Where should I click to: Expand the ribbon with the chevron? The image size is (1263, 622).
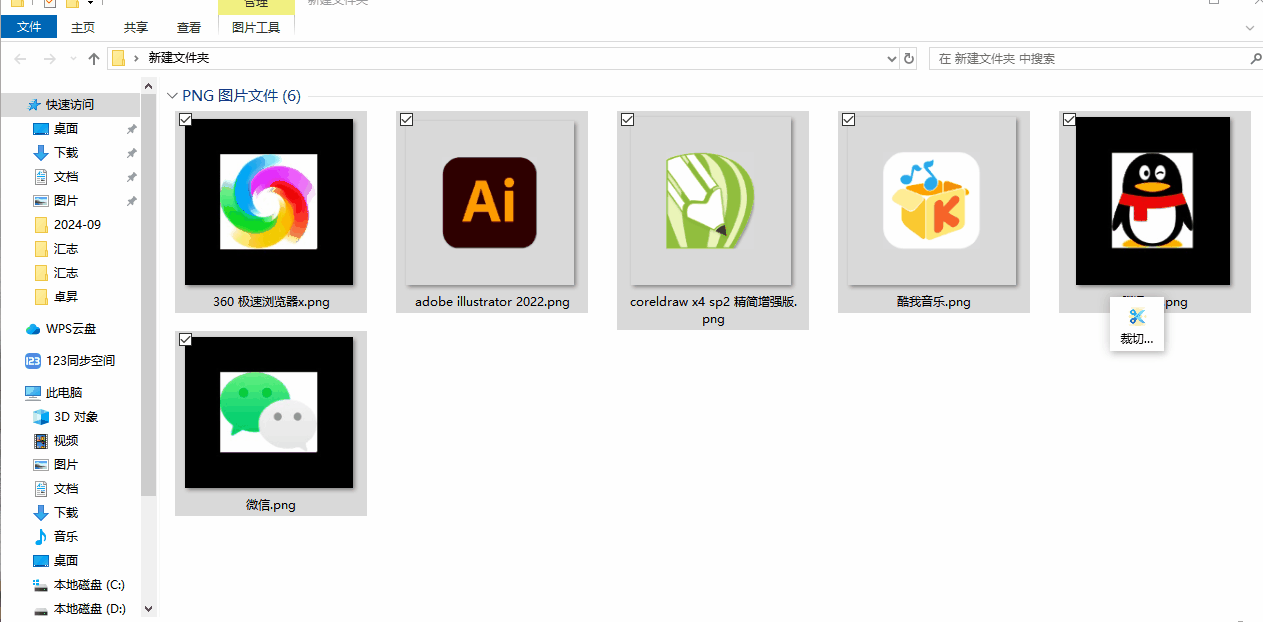pyautogui.click(x=1251, y=27)
